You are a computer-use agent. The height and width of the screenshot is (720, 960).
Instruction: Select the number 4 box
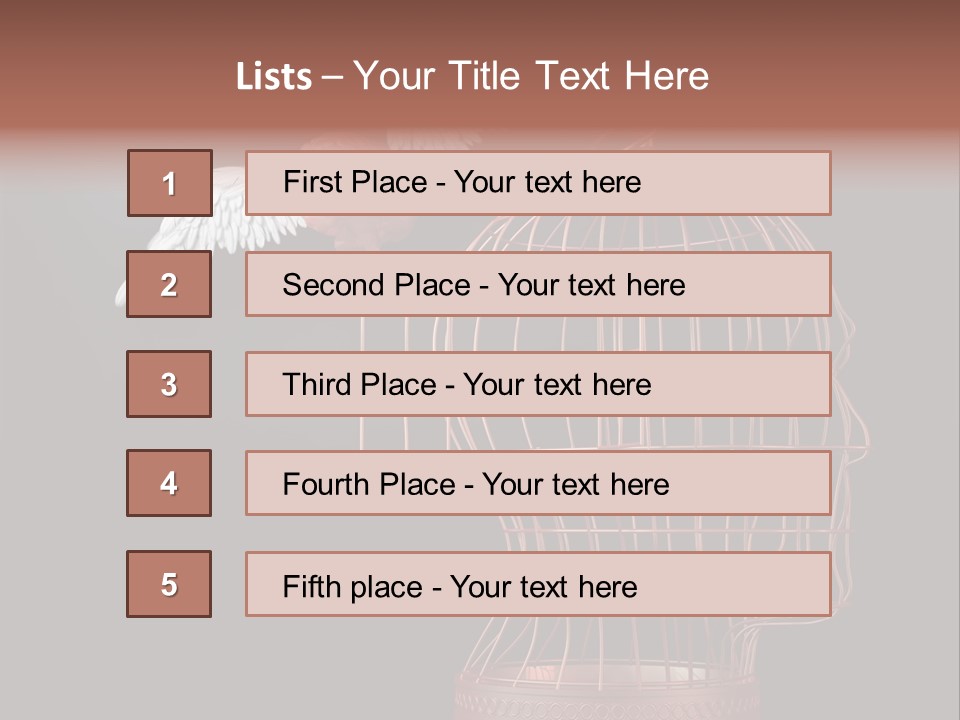[x=169, y=483]
